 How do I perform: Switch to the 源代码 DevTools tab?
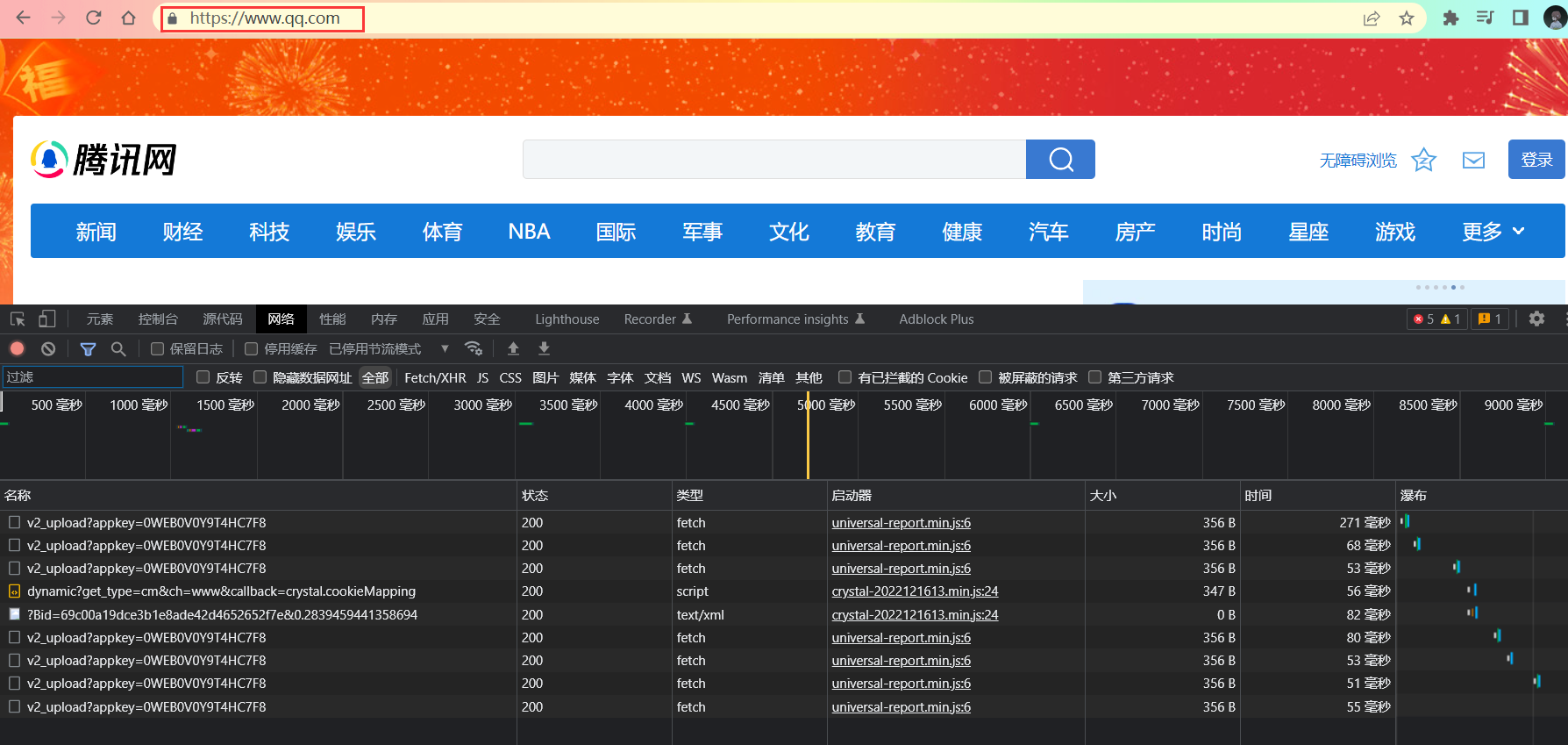click(x=223, y=319)
